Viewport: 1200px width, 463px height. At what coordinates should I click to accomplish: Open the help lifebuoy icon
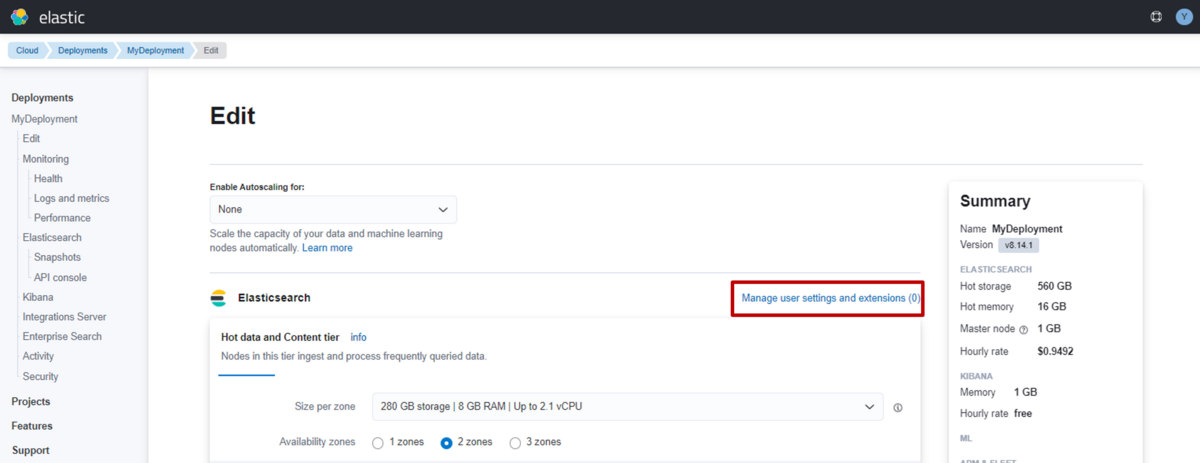point(1156,17)
